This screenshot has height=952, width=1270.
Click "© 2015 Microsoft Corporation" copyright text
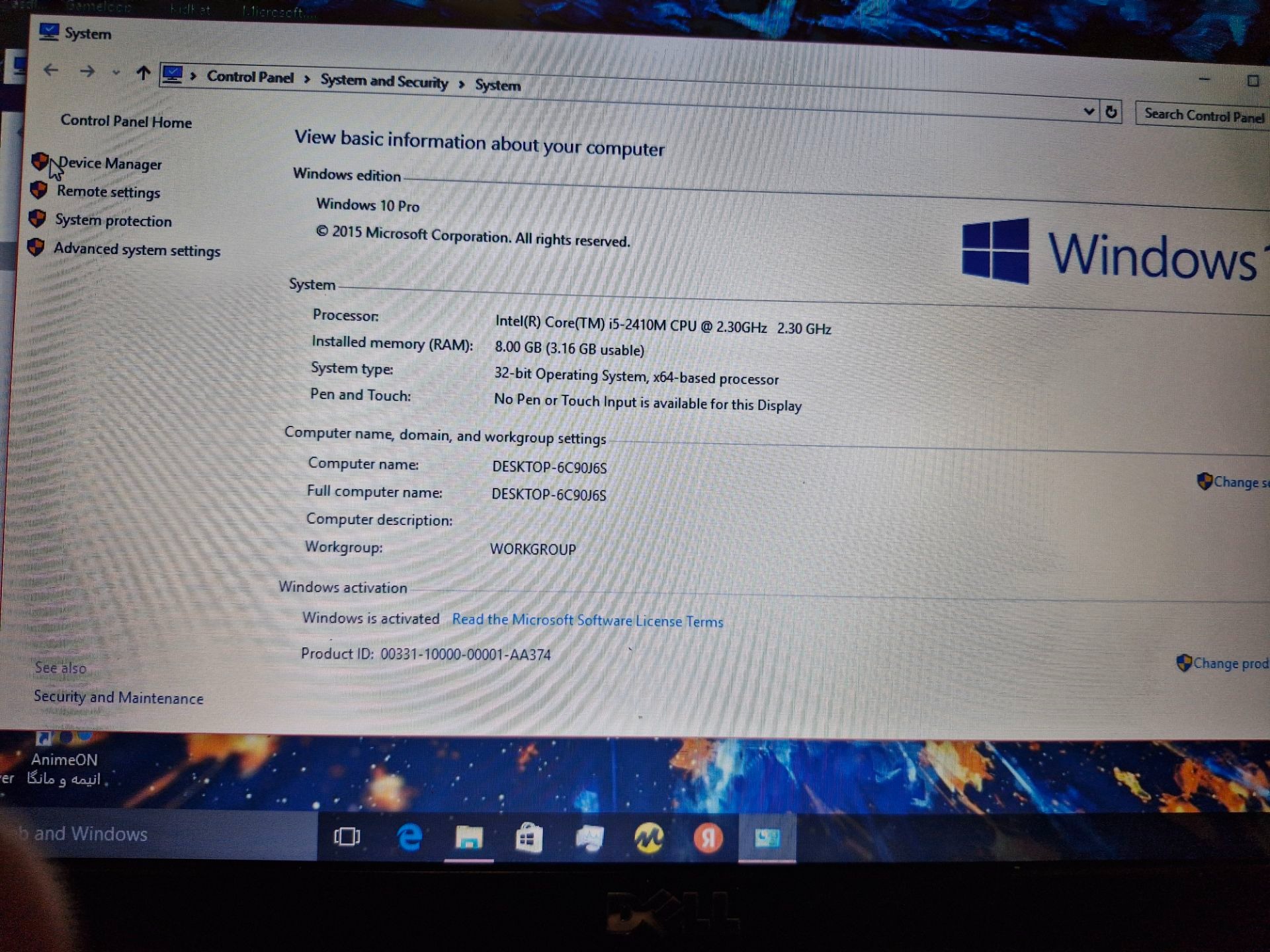pyautogui.click(x=473, y=236)
